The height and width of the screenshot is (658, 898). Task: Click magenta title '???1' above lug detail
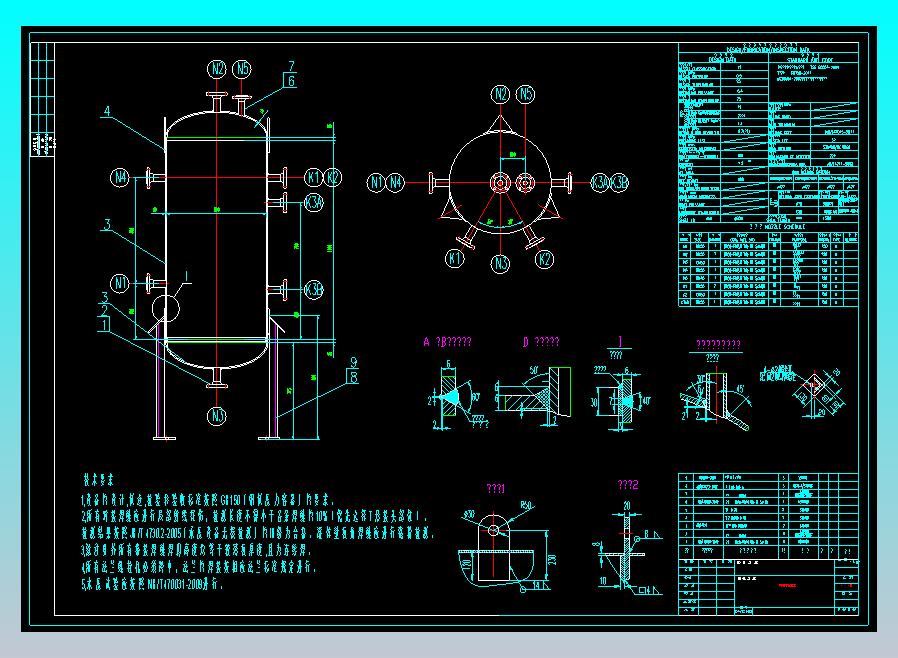[495, 488]
